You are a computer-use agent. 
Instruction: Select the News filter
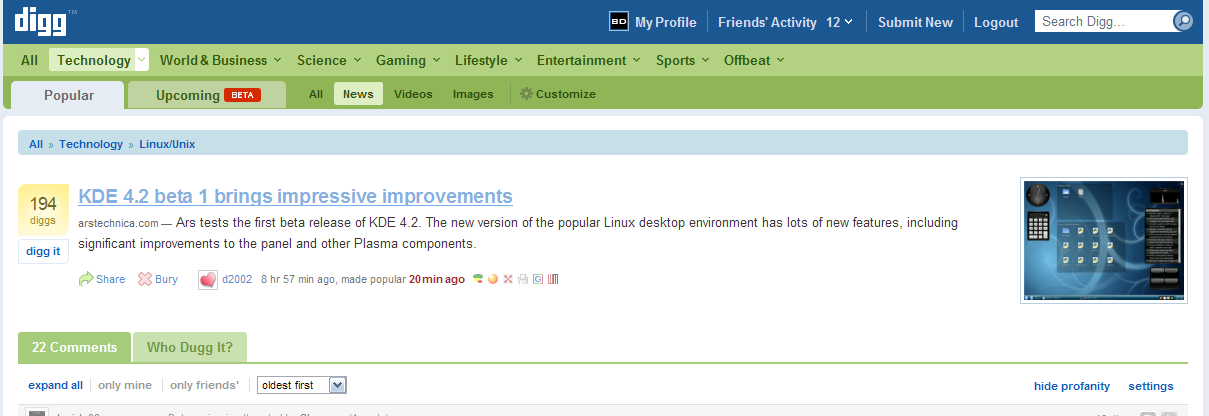pyautogui.click(x=358, y=94)
